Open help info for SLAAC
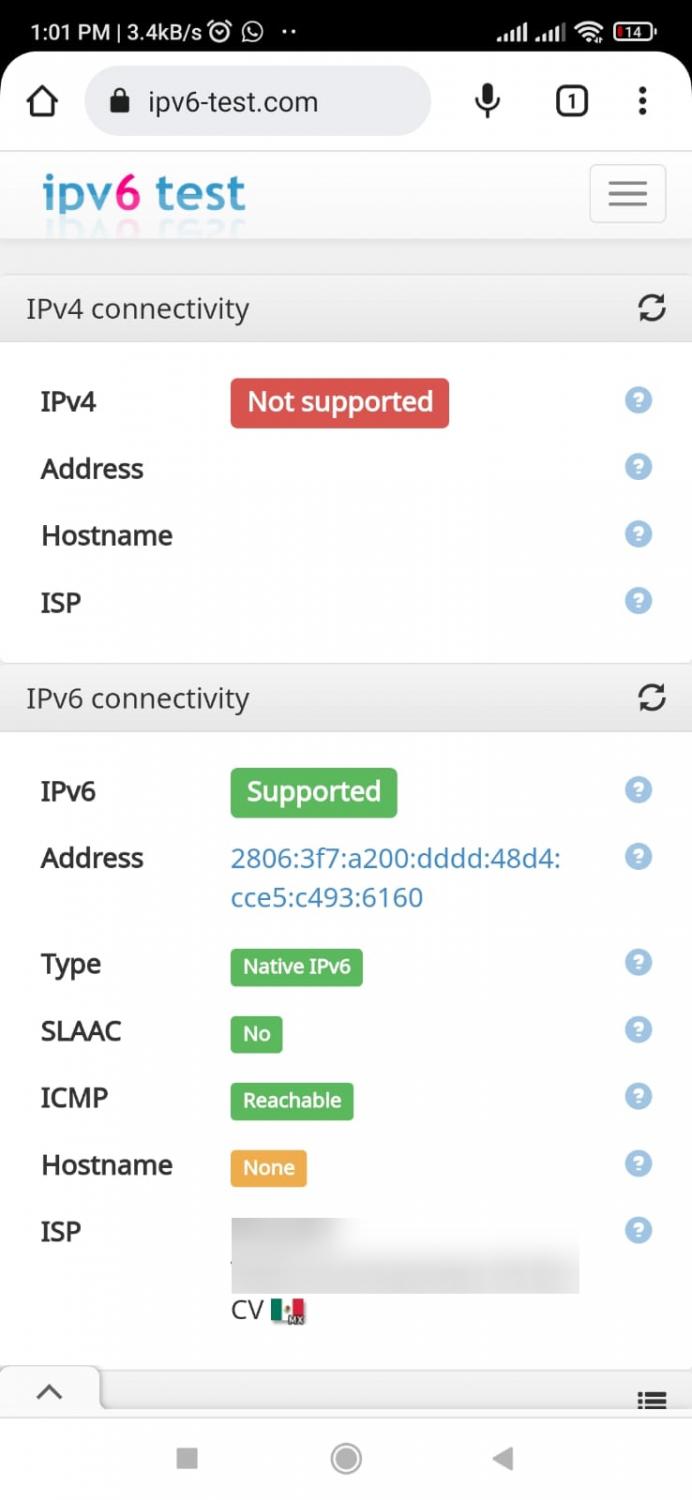The image size is (692, 1500). [638, 1030]
